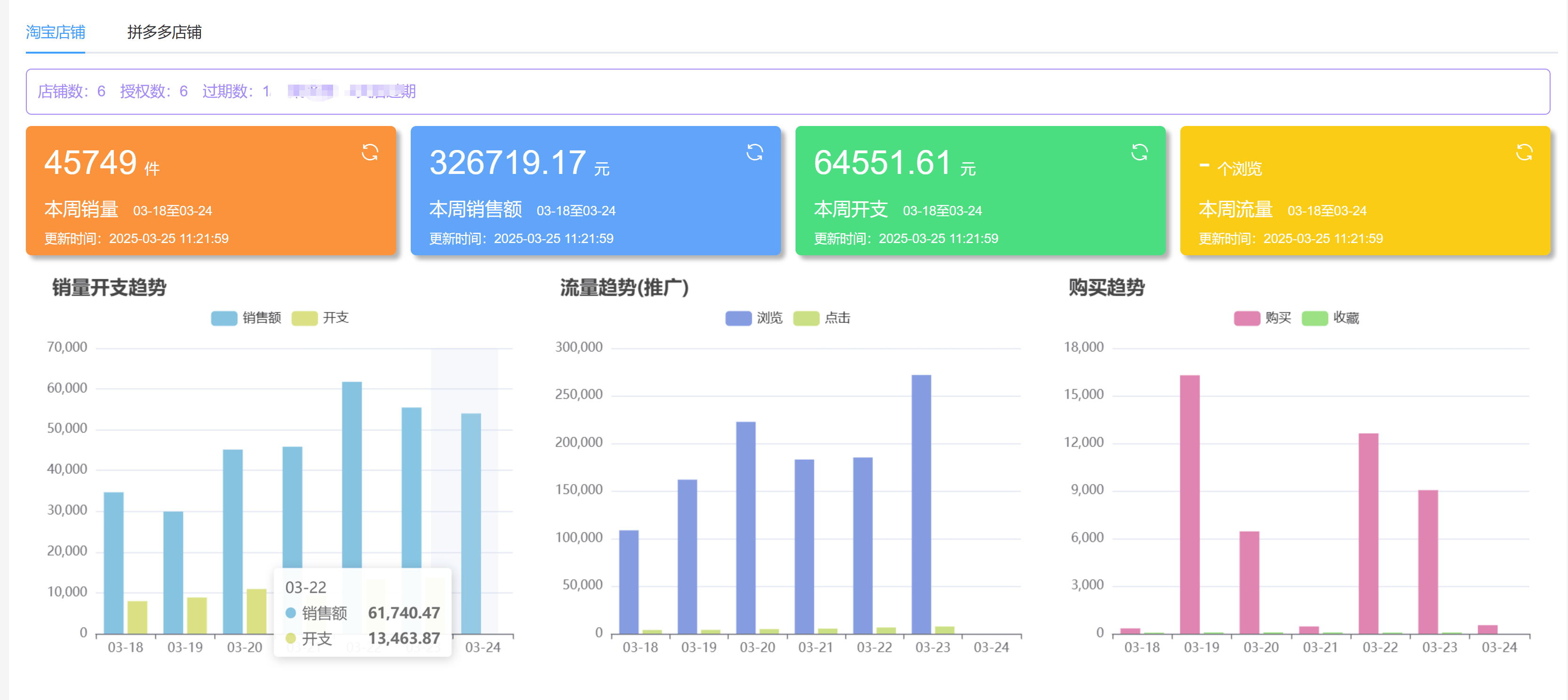Click 03-19 销售额 bar in sales chart
The width and height of the screenshot is (1568, 700).
tap(174, 573)
